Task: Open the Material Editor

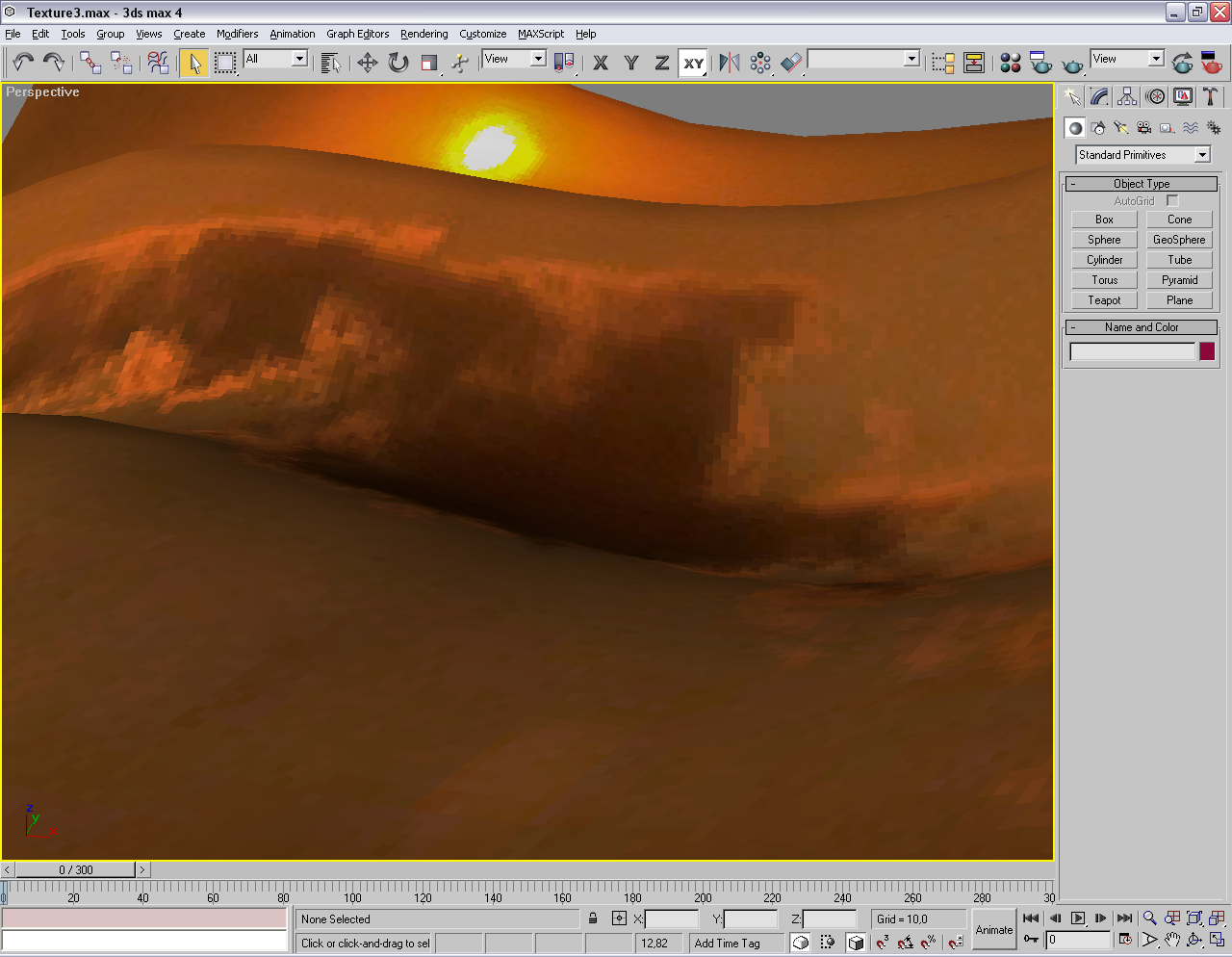Action: 1010,64
